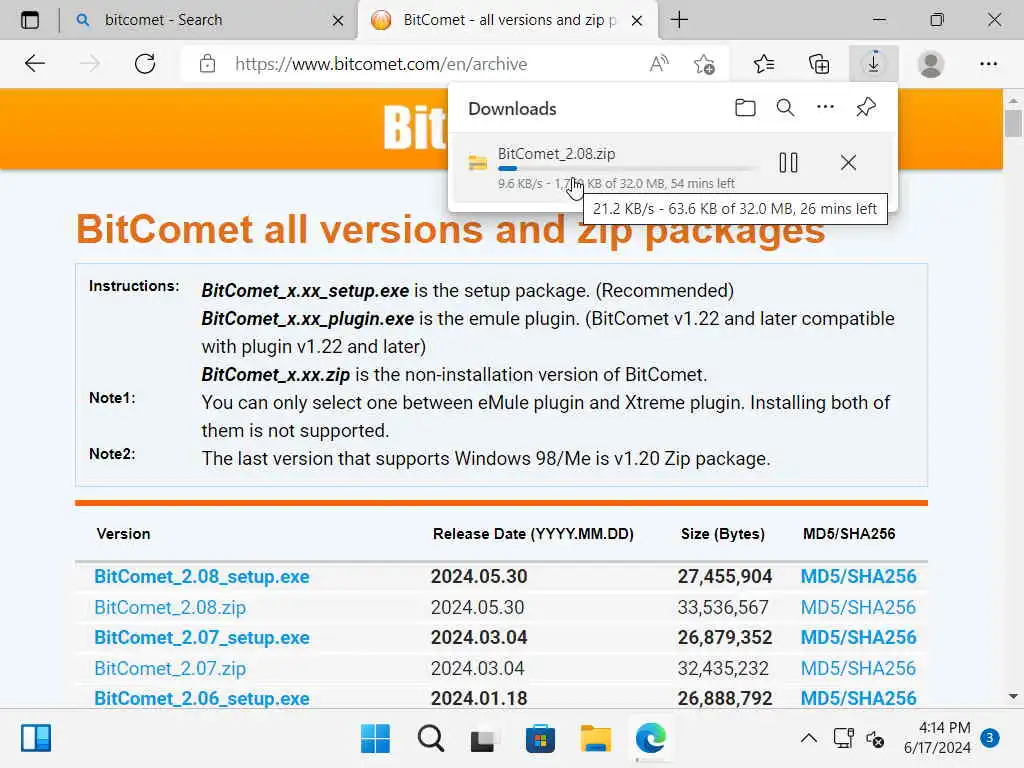Screen dimensions: 1024x768
Task: Click the vertical scrollbar thumb
Action: 1013,123
